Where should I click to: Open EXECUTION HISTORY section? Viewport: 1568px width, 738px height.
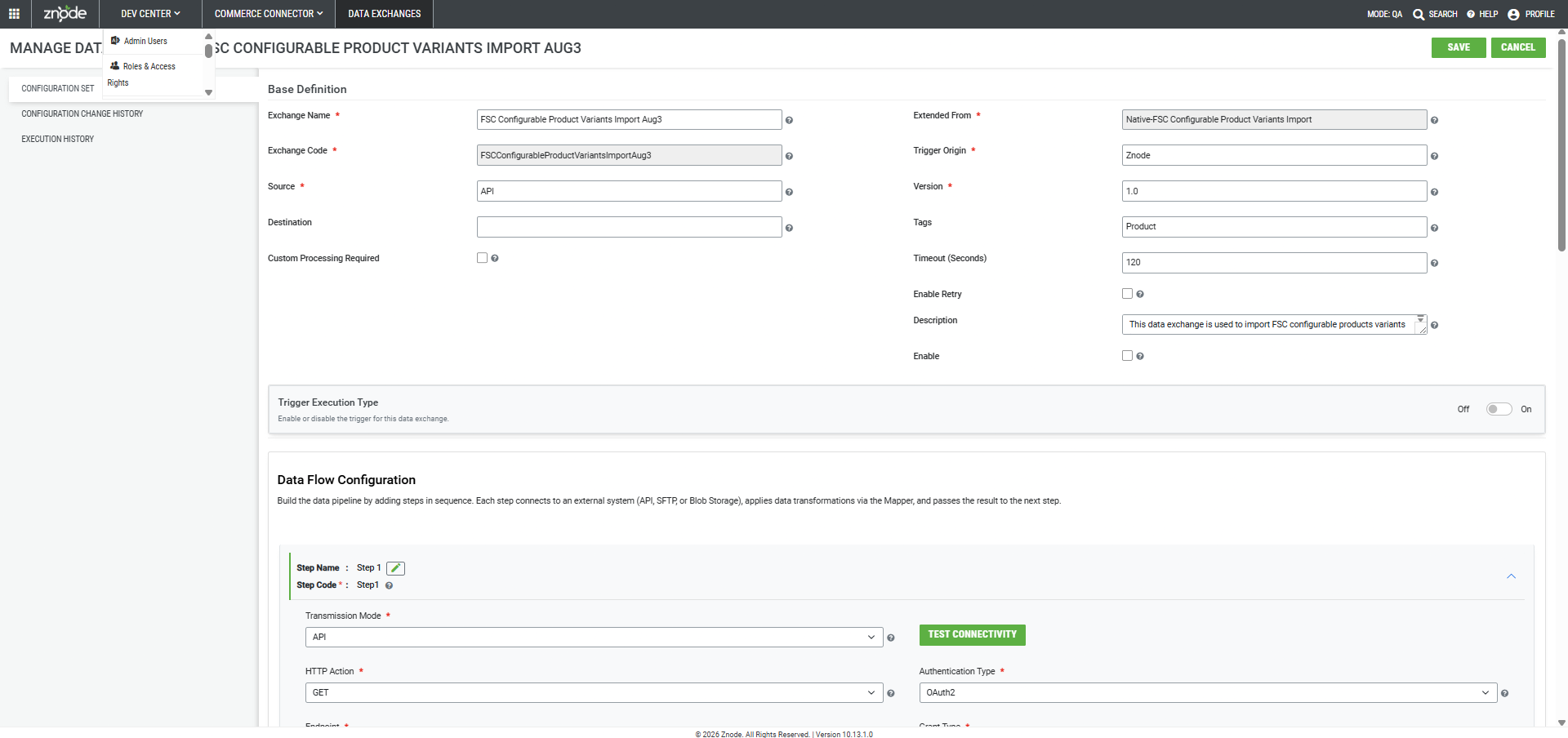point(58,139)
